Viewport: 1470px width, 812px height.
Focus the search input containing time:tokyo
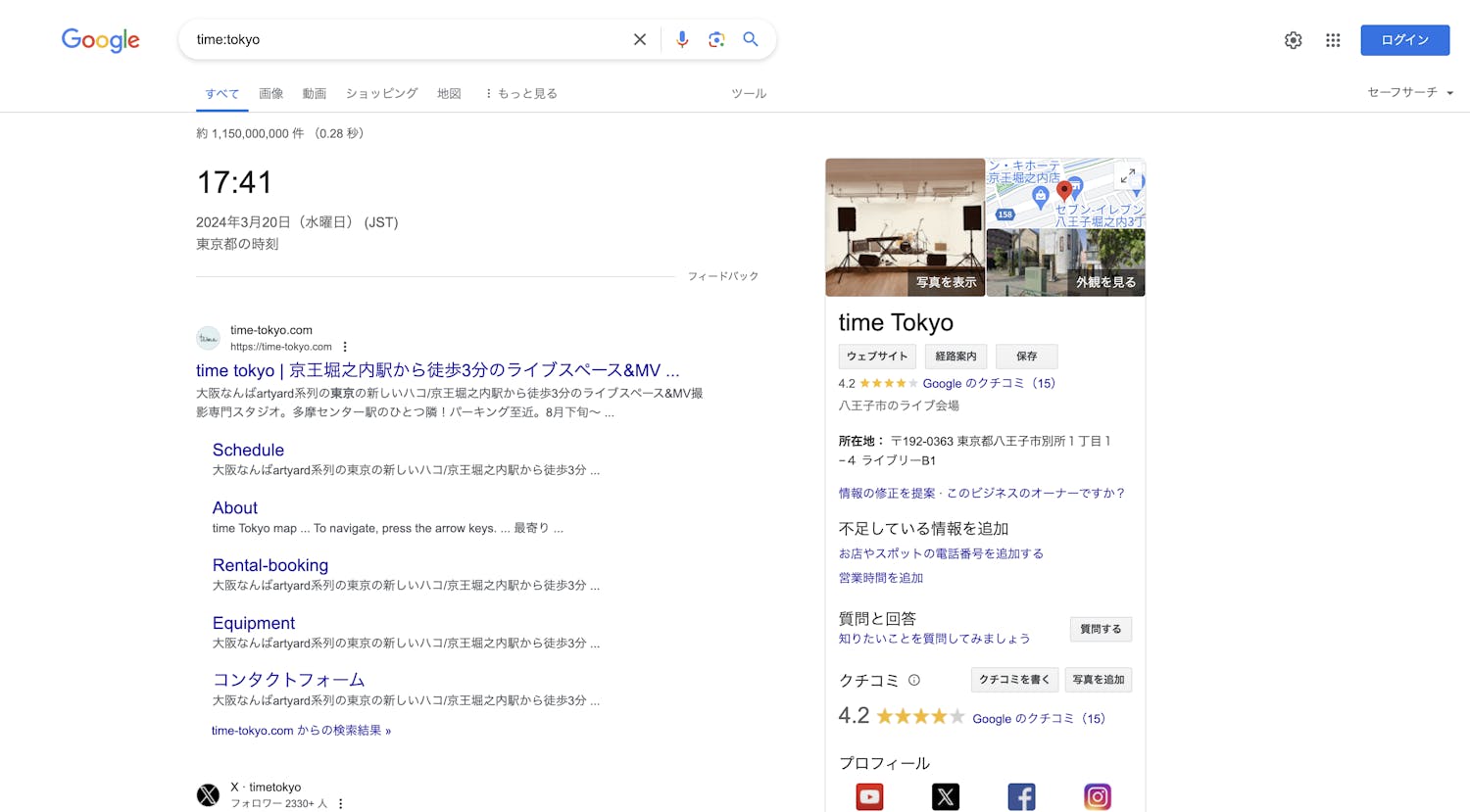407,40
